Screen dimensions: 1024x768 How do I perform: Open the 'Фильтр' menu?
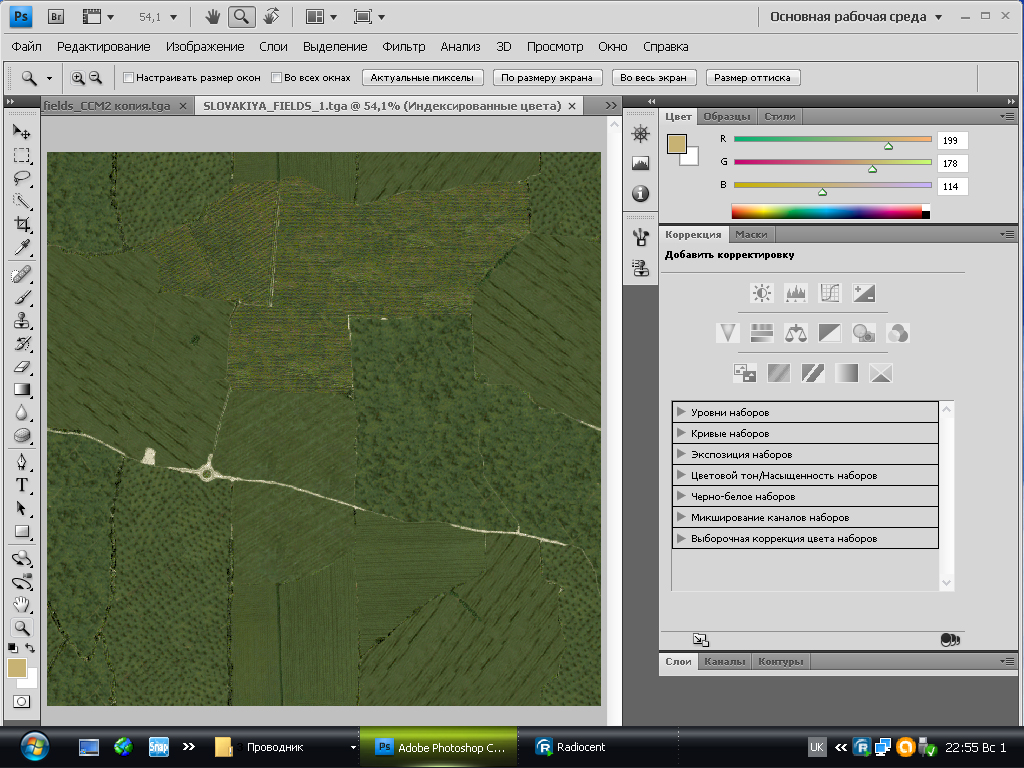point(403,46)
